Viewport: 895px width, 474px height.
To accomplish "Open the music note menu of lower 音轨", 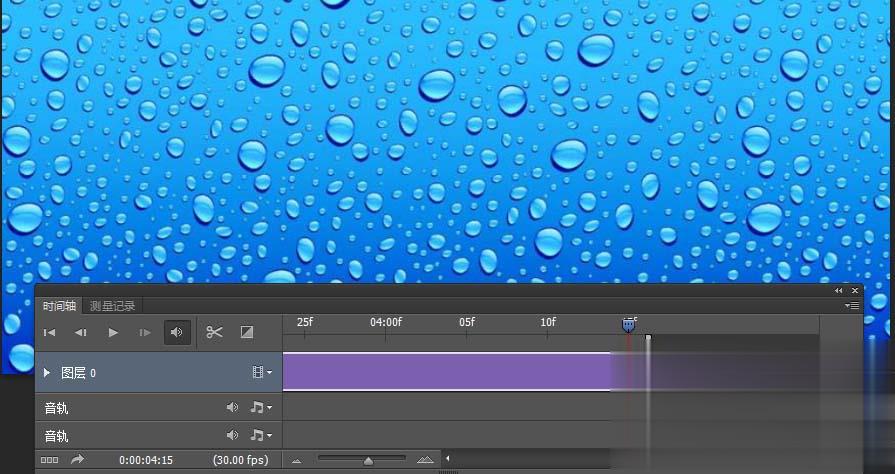I will (261, 435).
